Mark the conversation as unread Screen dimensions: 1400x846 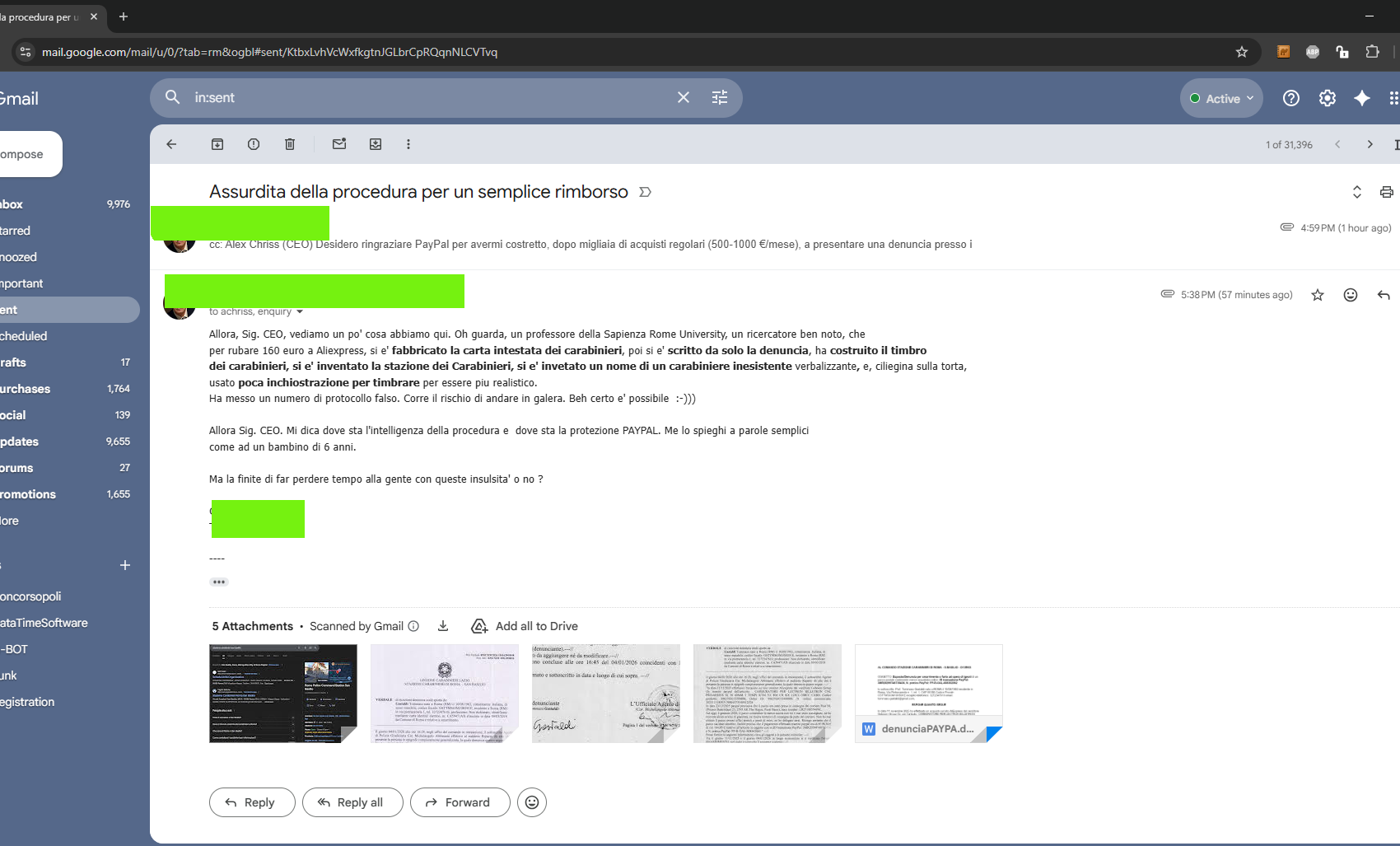pos(339,144)
